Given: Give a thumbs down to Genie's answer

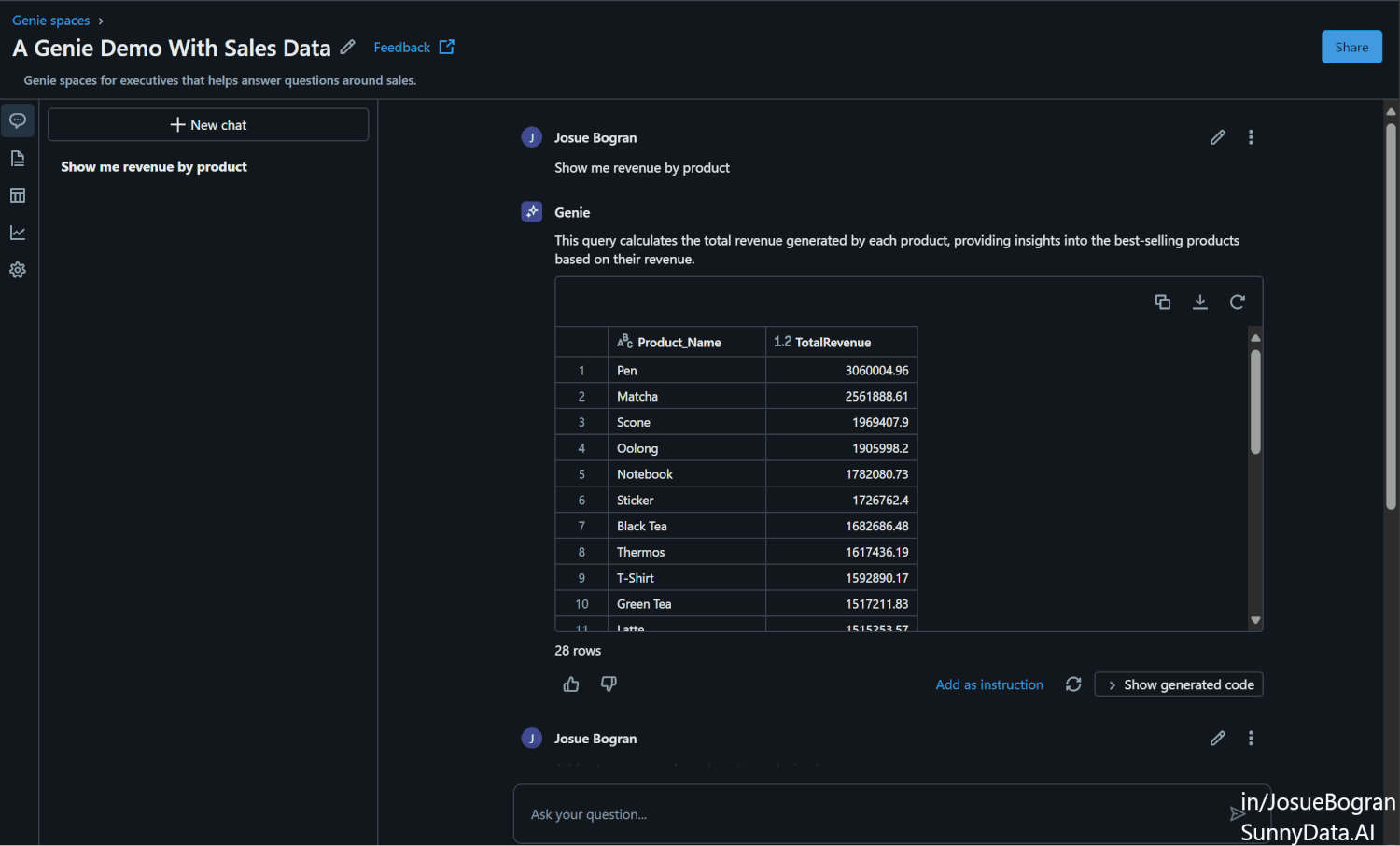Looking at the screenshot, I should click(x=608, y=684).
